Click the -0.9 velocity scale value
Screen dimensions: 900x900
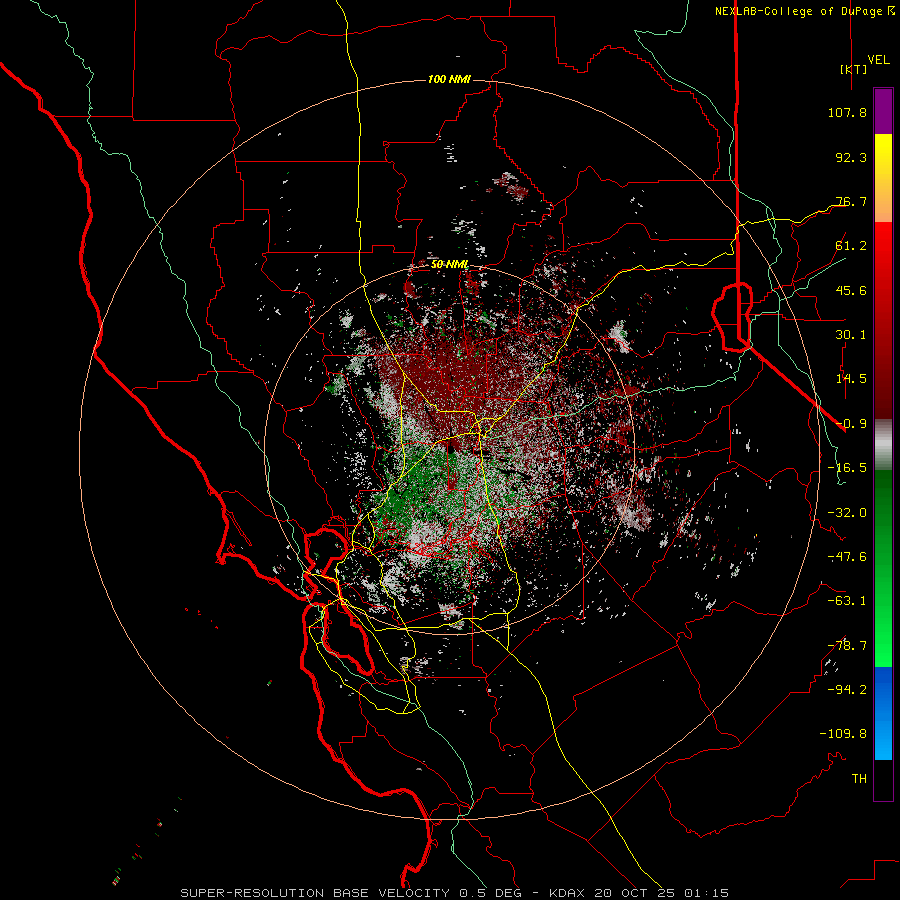tap(851, 424)
